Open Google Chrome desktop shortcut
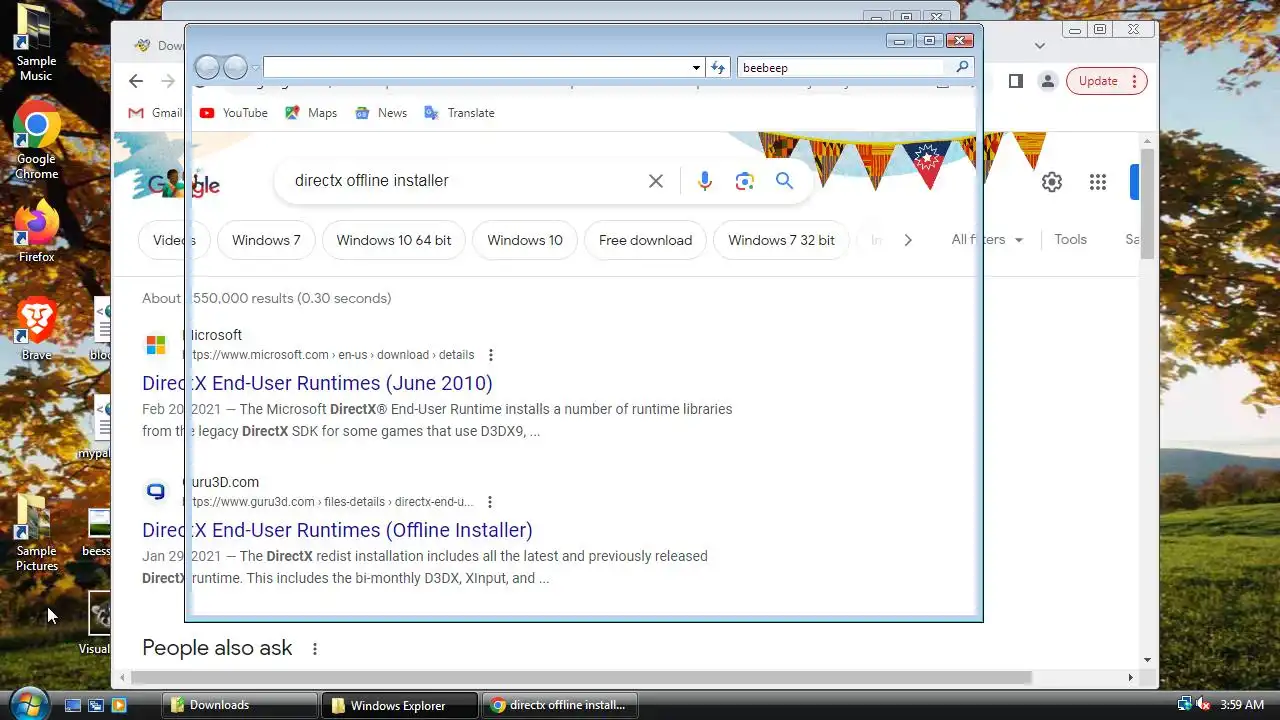This screenshot has width=1280, height=720. point(36,140)
